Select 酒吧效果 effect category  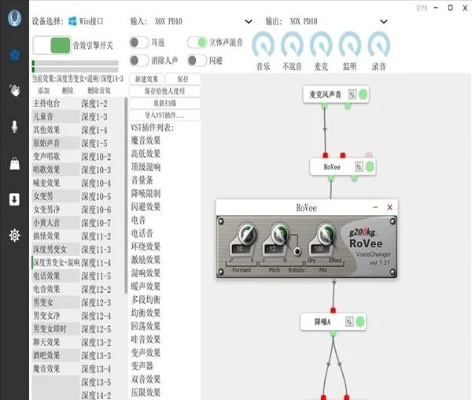pyautogui.click(x=56, y=355)
